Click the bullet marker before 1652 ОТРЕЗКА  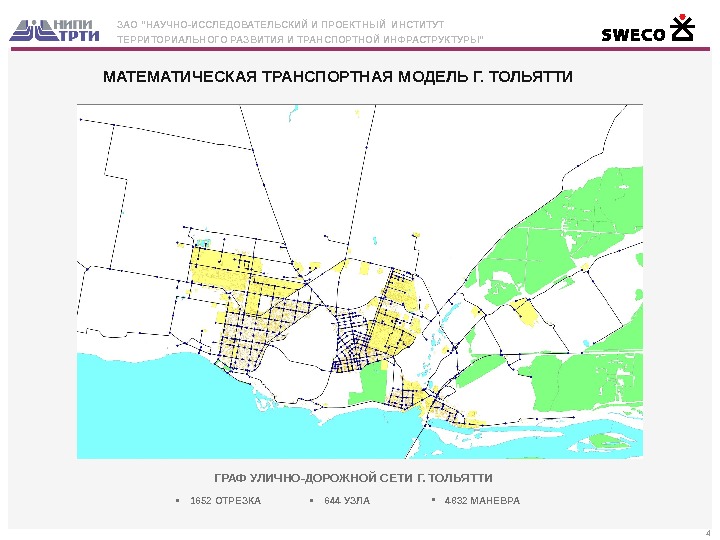pyautogui.click(x=178, y=500)
